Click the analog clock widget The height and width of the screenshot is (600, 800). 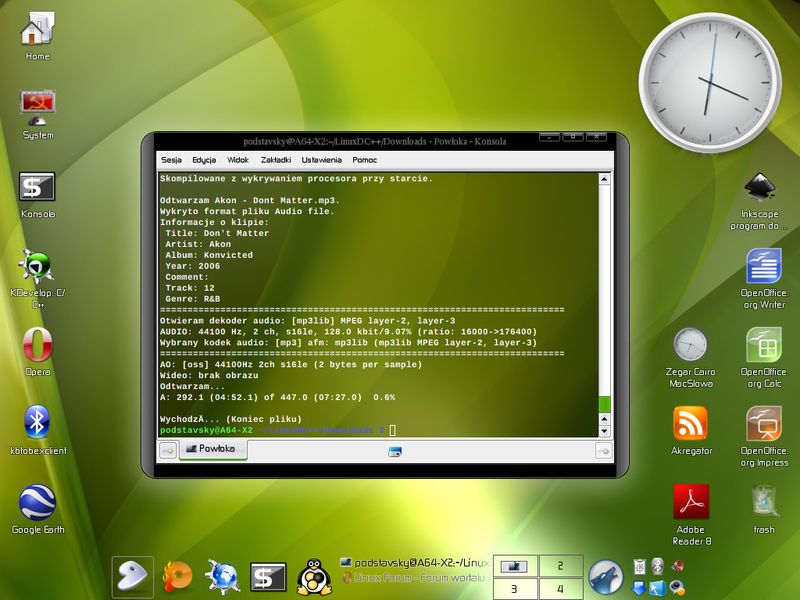[x=710, y=82]
